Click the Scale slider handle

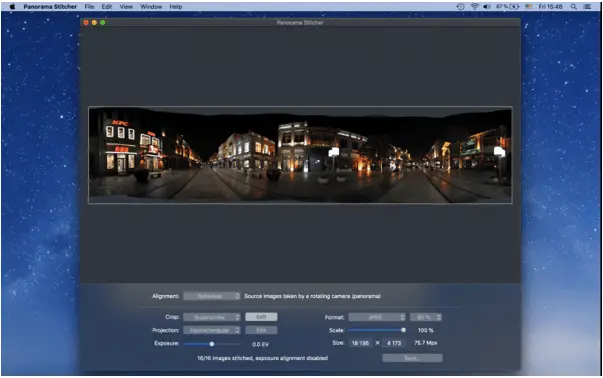pos(403,330)
